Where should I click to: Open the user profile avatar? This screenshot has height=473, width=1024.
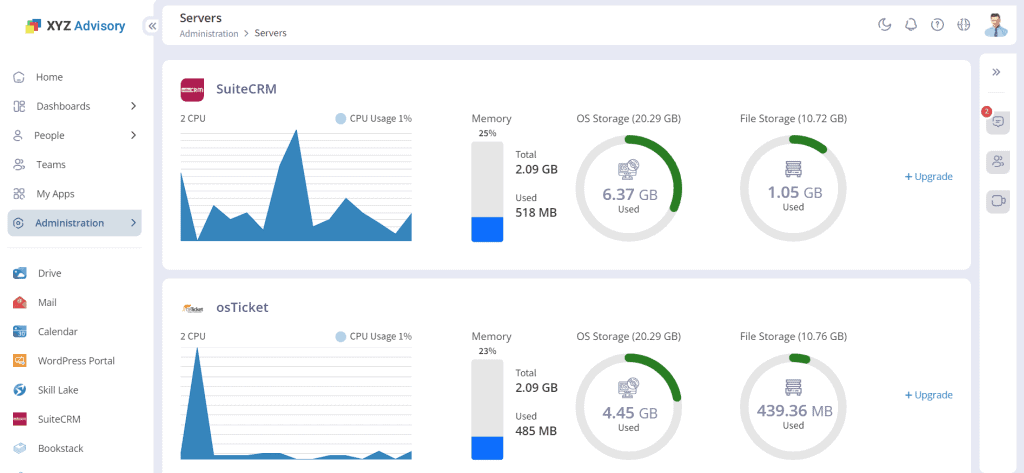[x=996, y=25]
